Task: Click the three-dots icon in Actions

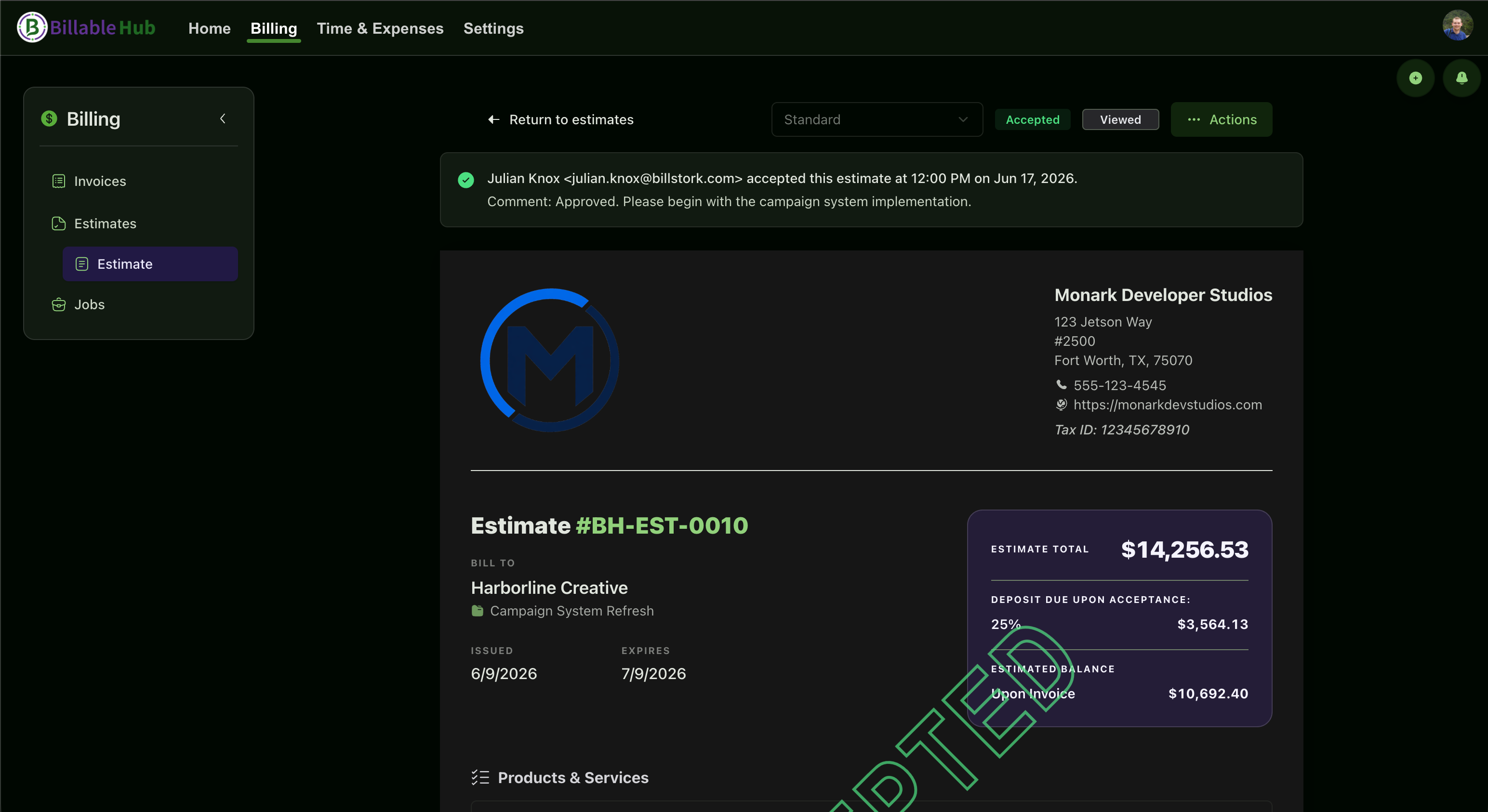Action: 1194,119
